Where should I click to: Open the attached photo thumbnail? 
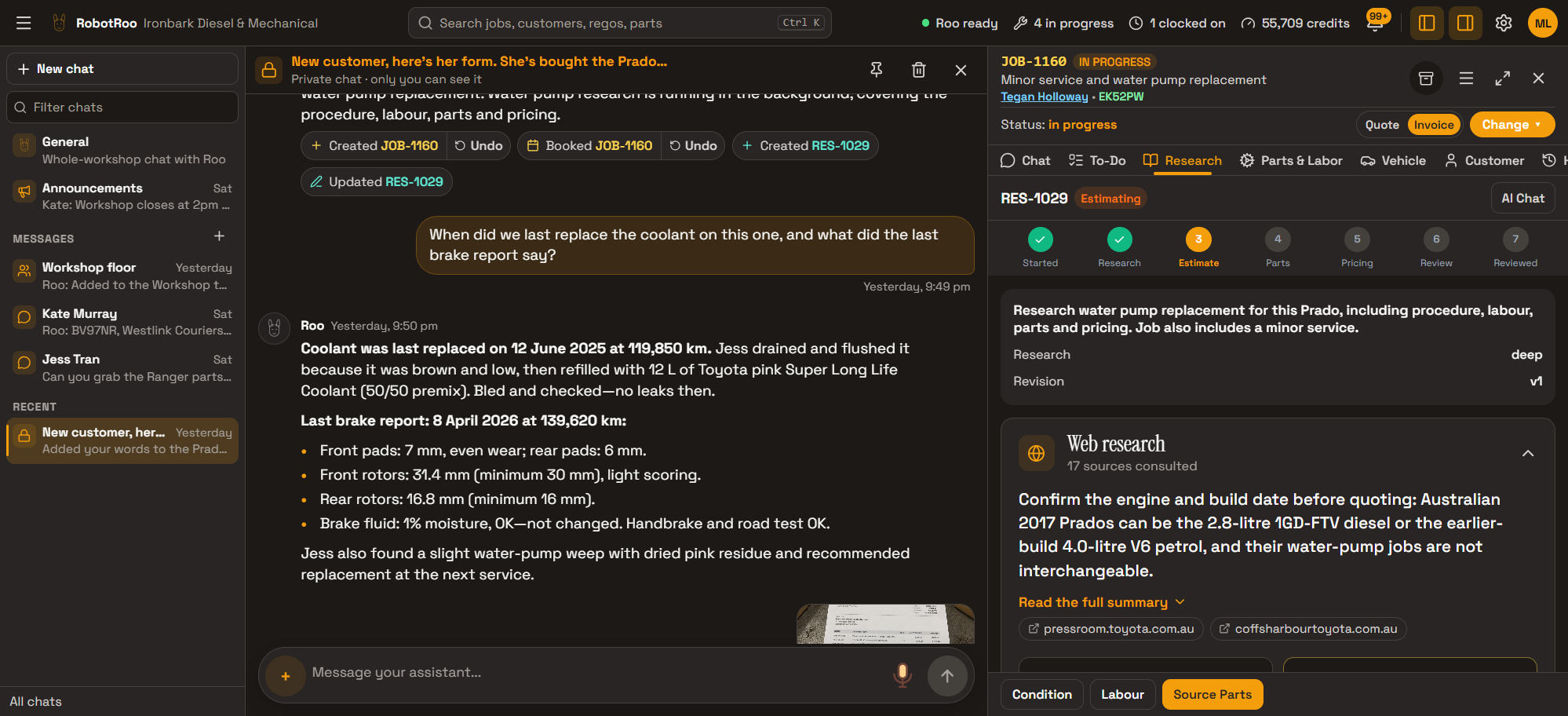(885, 624)
